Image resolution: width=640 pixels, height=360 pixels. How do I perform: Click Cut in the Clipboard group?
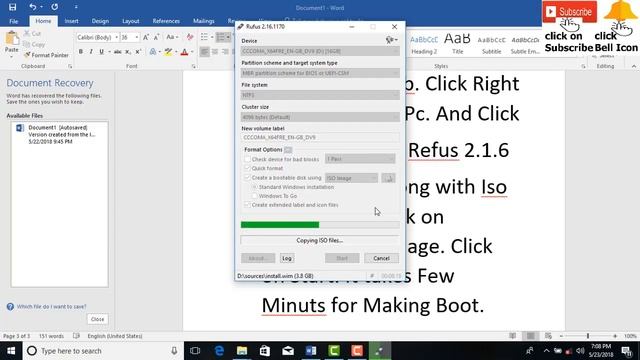pos(32,33)
